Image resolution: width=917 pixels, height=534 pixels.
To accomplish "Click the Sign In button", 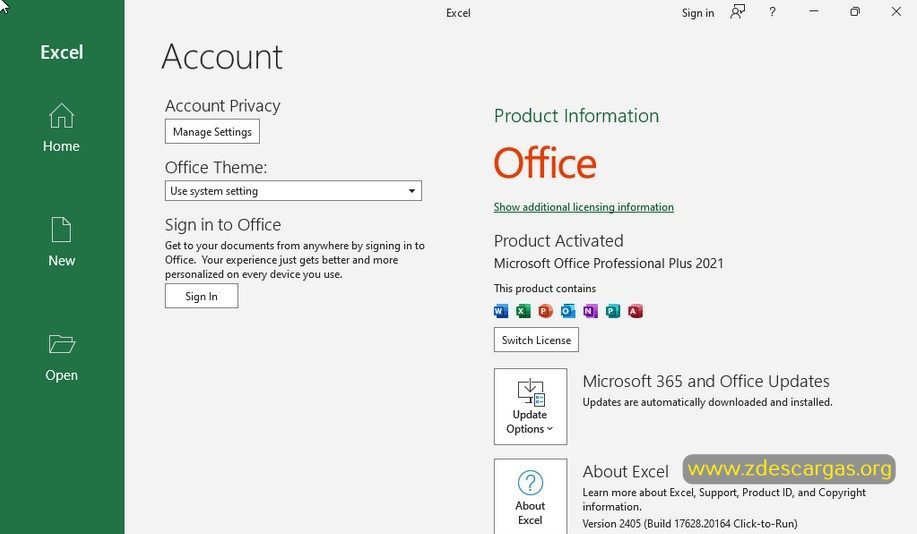I will coord(201,296).
